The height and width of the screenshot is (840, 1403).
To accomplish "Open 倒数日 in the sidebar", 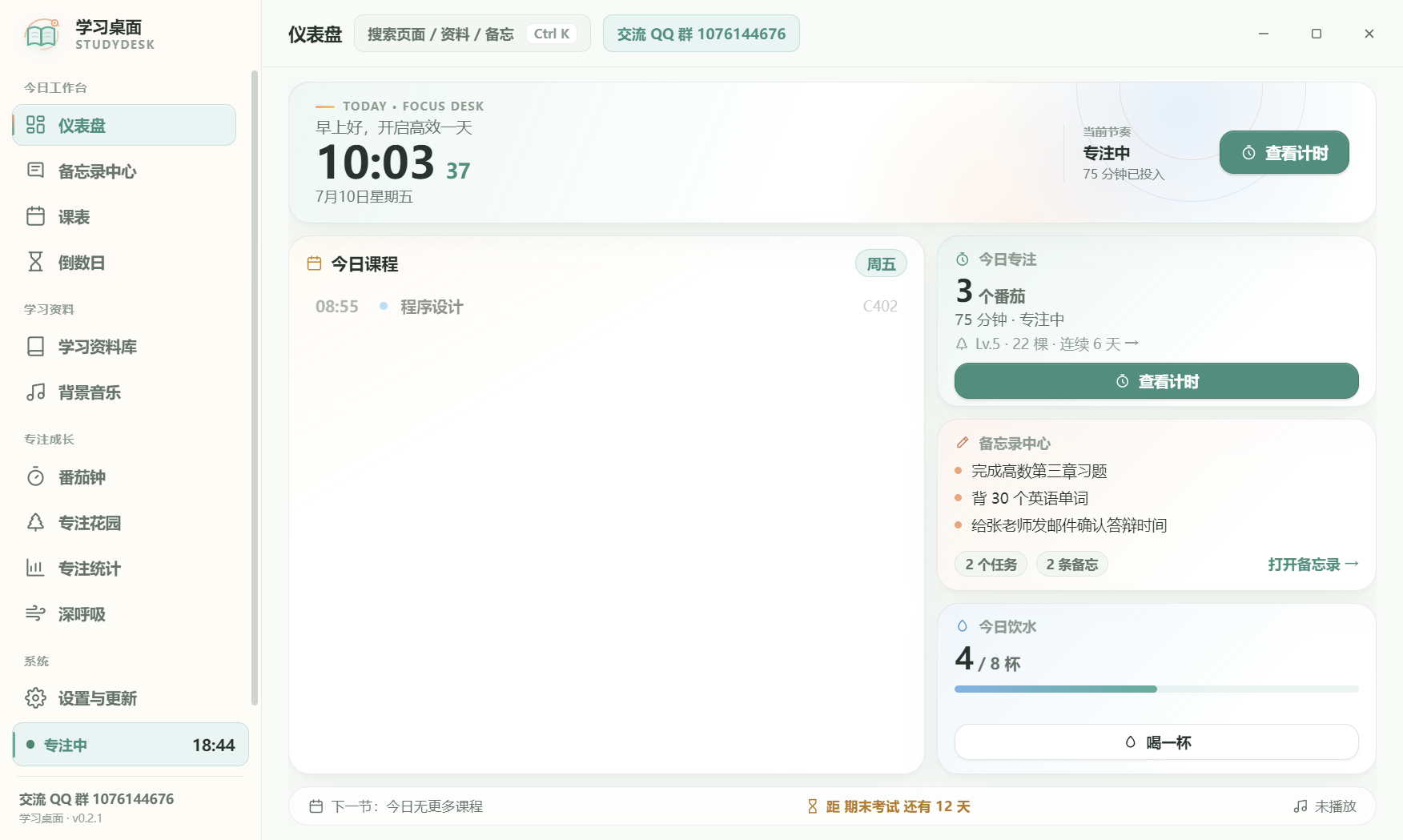I will pyautogui.click(x=124, y=262).
